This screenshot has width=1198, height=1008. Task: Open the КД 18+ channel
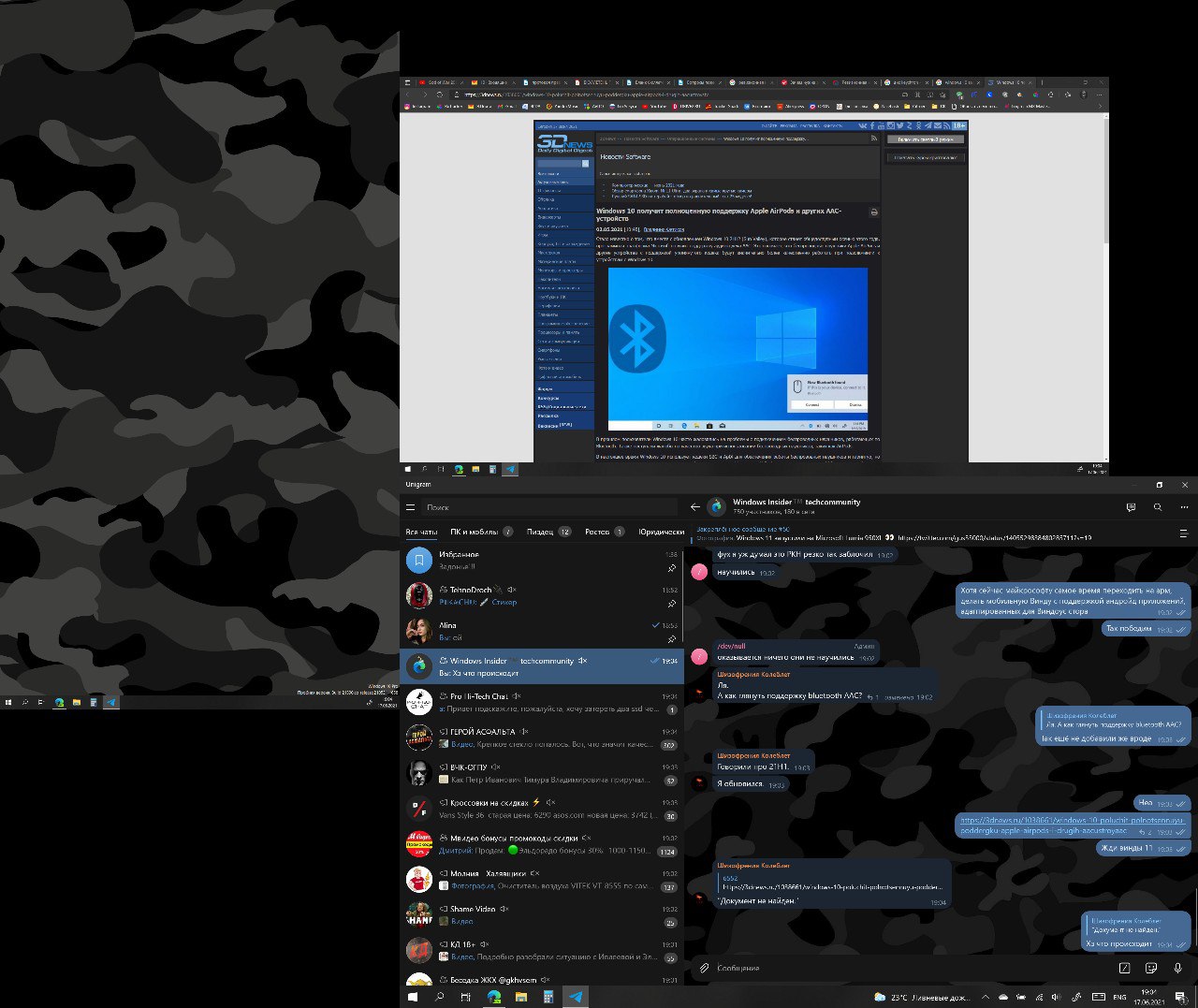[542, 951]
